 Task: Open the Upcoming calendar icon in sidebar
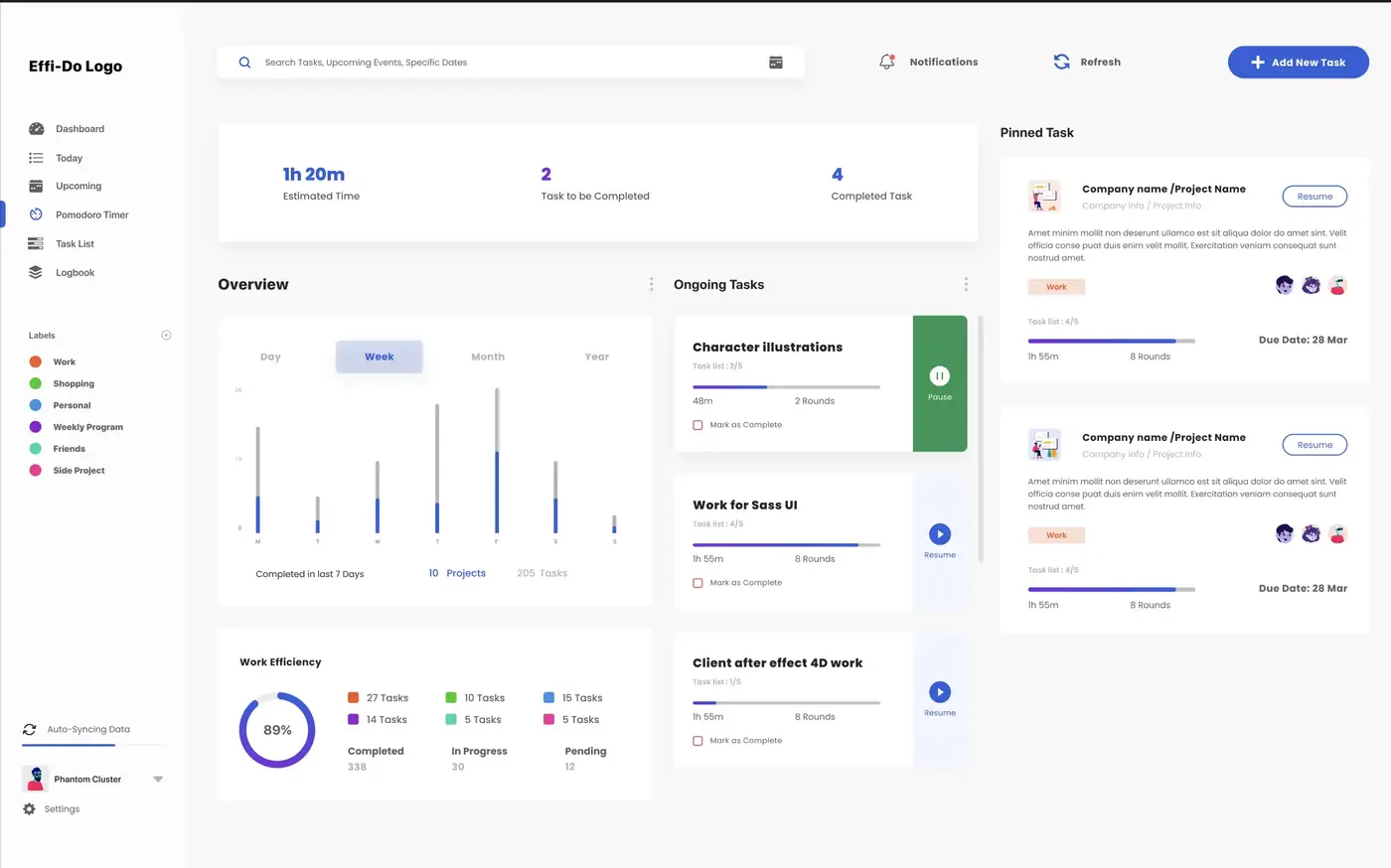[x=36, y=186]
